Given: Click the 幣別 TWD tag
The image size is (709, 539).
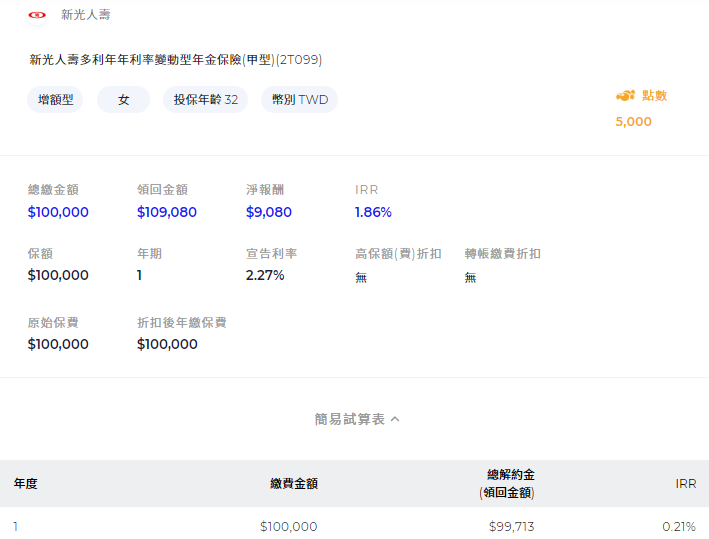Looking at the screenshot, I should tap(299, 99).
